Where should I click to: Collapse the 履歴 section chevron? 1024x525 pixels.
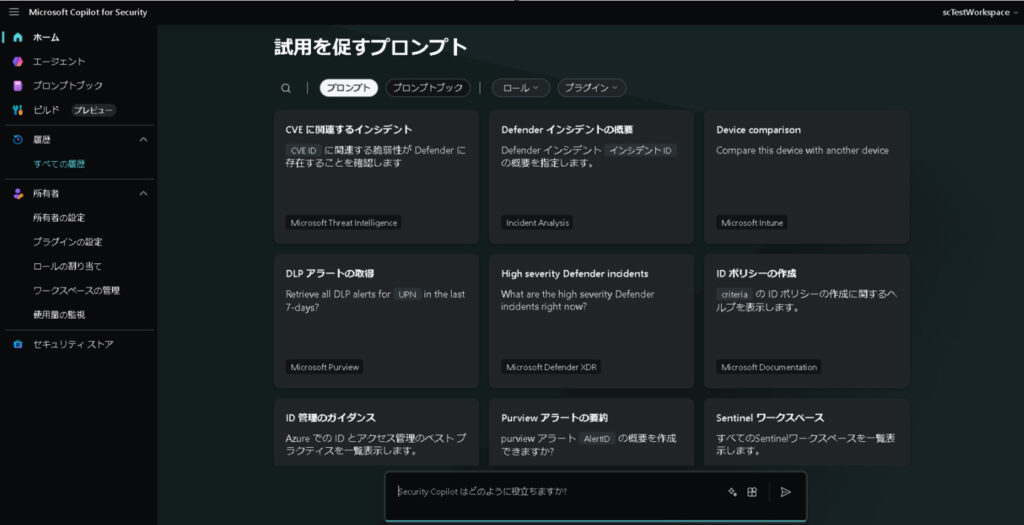tap(144, 140)
